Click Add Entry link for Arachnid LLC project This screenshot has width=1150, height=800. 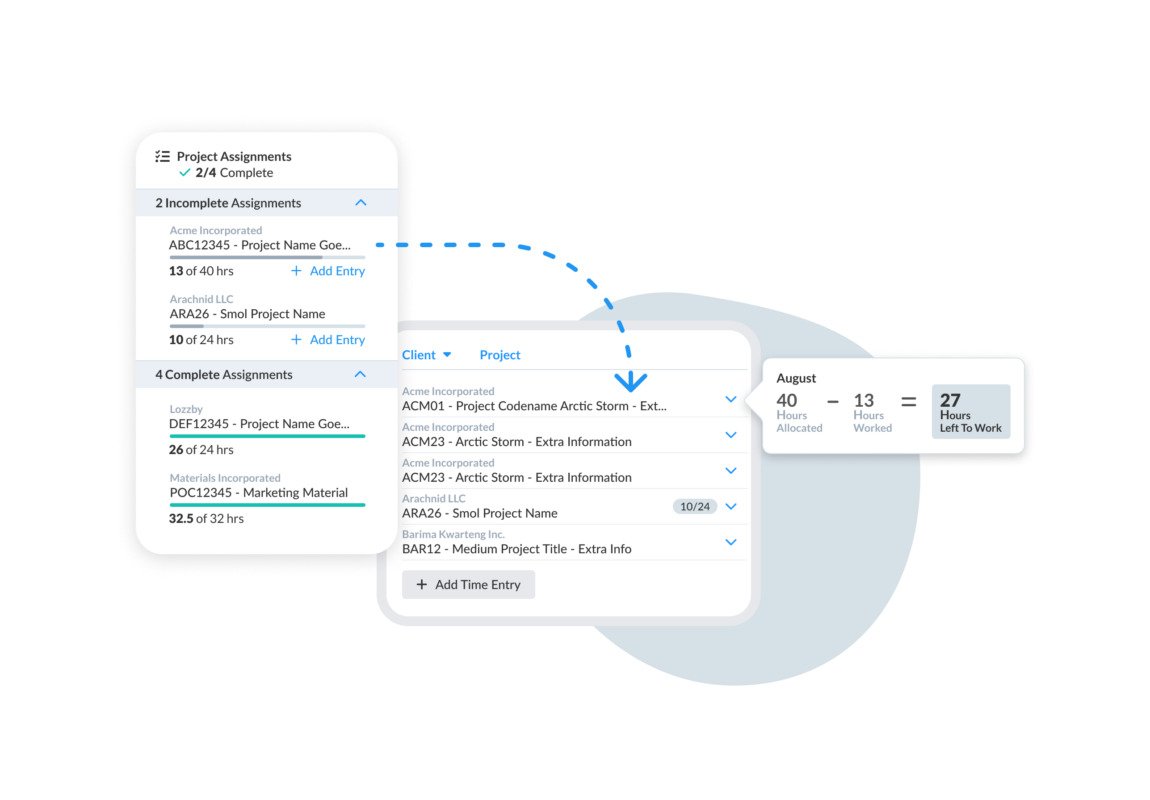[337, 340]
